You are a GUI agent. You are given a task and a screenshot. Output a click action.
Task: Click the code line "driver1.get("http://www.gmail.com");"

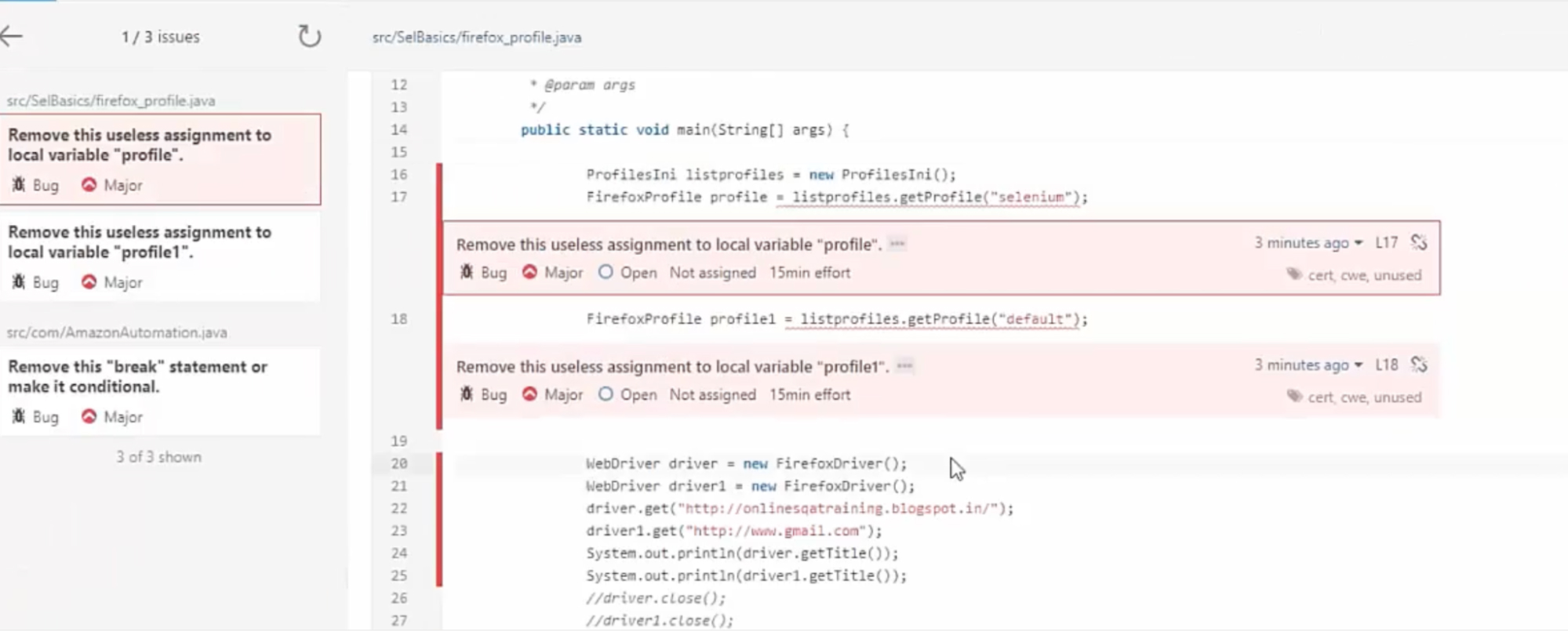click(734, 531)
